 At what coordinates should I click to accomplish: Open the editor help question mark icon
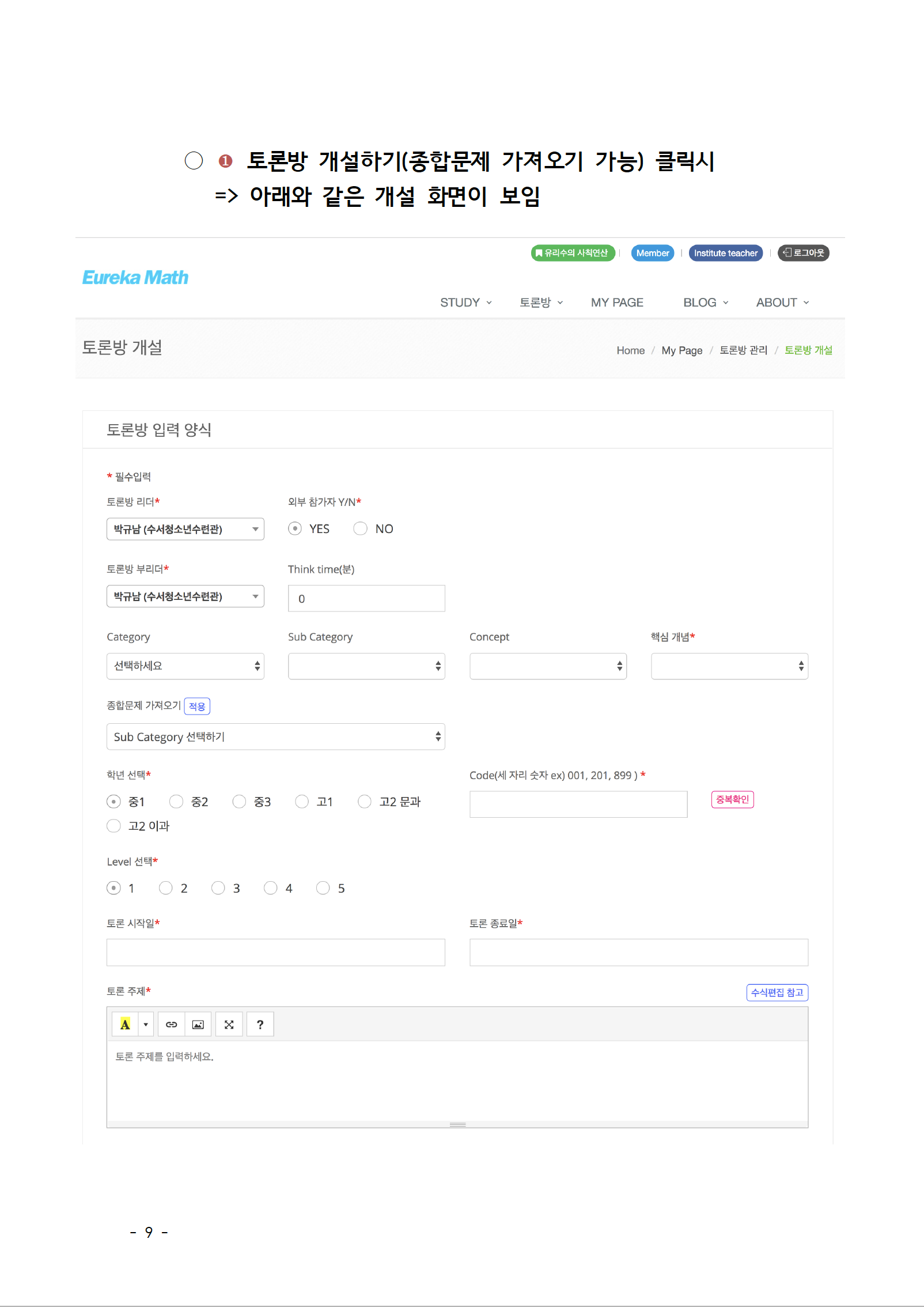(260, 1024)
